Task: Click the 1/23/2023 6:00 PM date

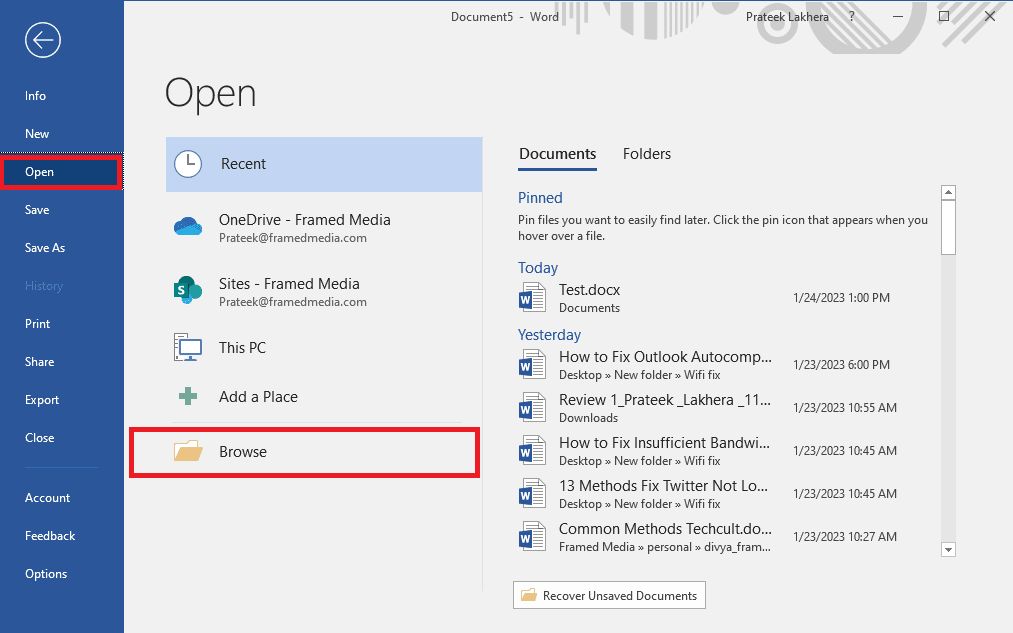Action: pos(841,364)
